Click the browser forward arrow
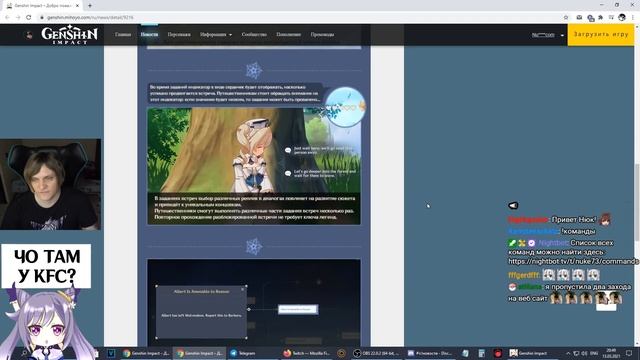Screen dimensions: 640x360 pos(18,17)
